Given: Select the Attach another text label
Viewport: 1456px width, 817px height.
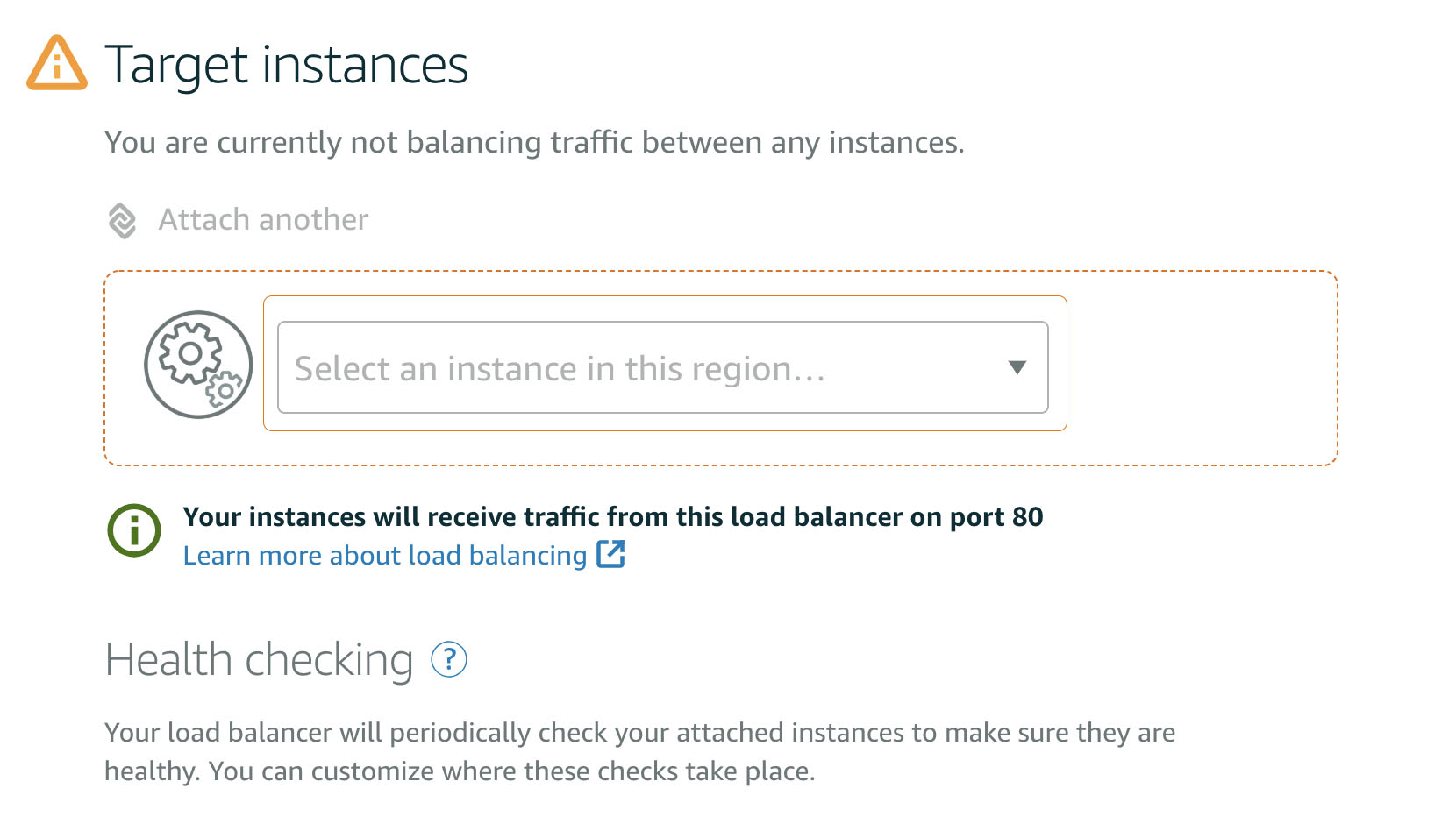Looking at the screenshot, I should pyautogui.click(x=263, y=219).
